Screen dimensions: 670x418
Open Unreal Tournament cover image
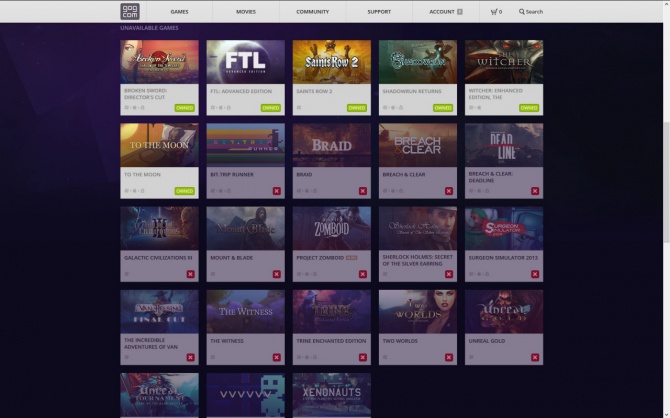pos(159,395)
